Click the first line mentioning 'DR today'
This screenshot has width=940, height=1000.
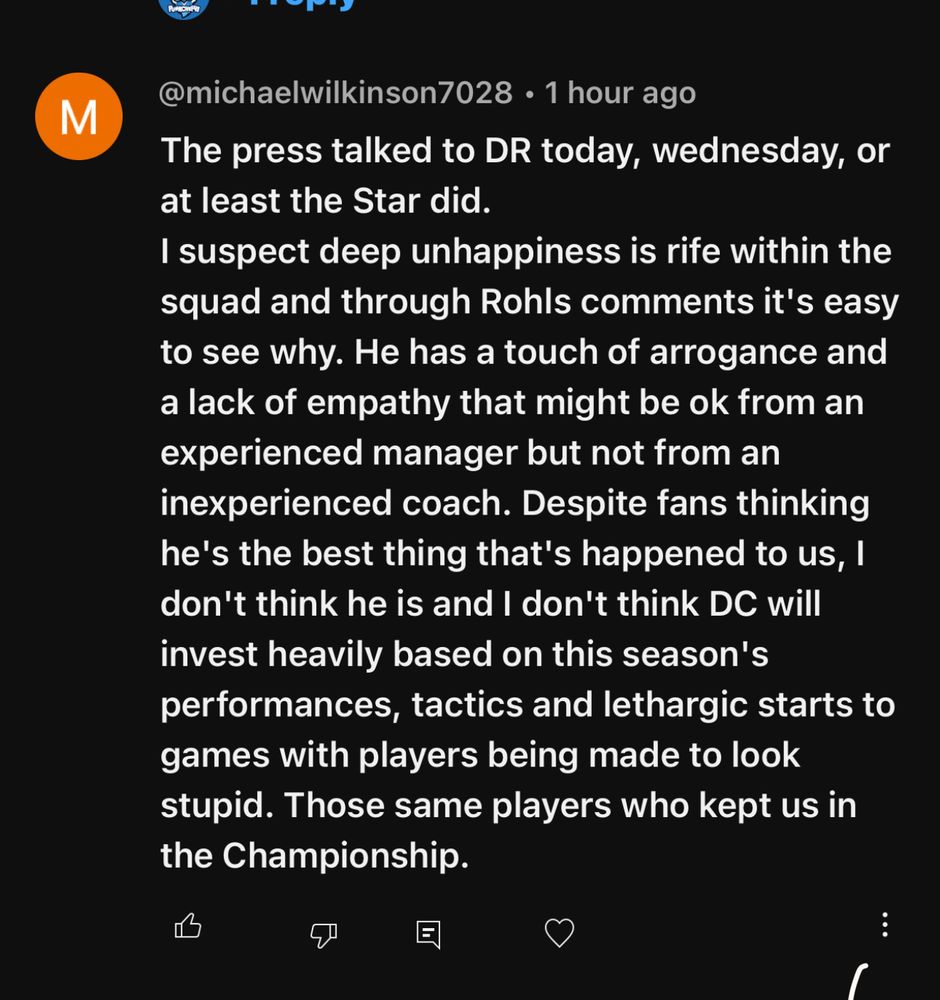(525, 152)
